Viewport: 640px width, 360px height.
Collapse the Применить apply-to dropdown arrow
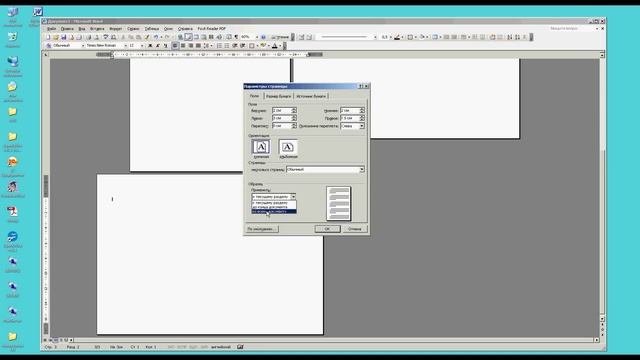pyautogui.click(x=293, y=197)
